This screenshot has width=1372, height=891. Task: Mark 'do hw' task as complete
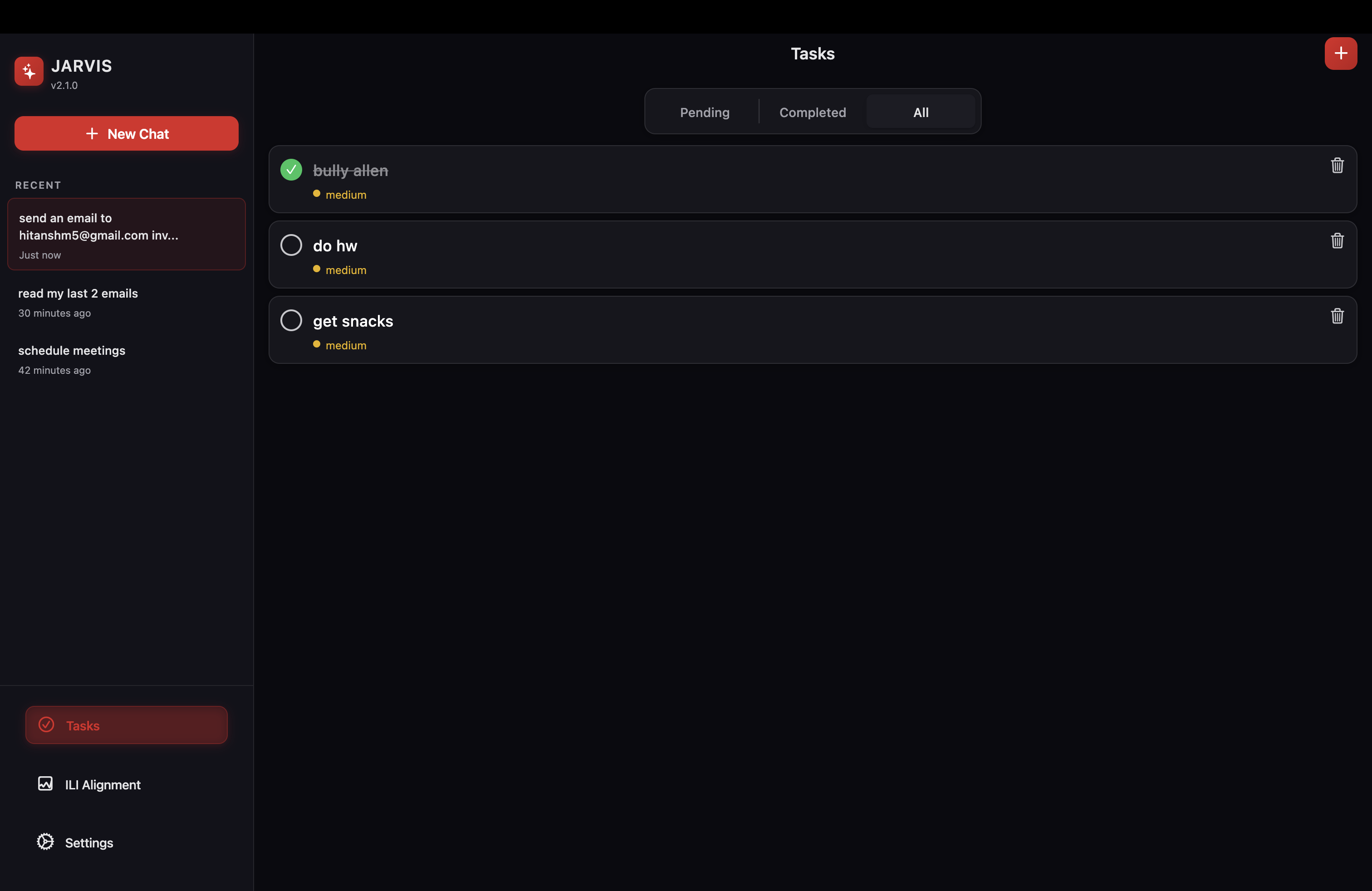click(291, 245)
